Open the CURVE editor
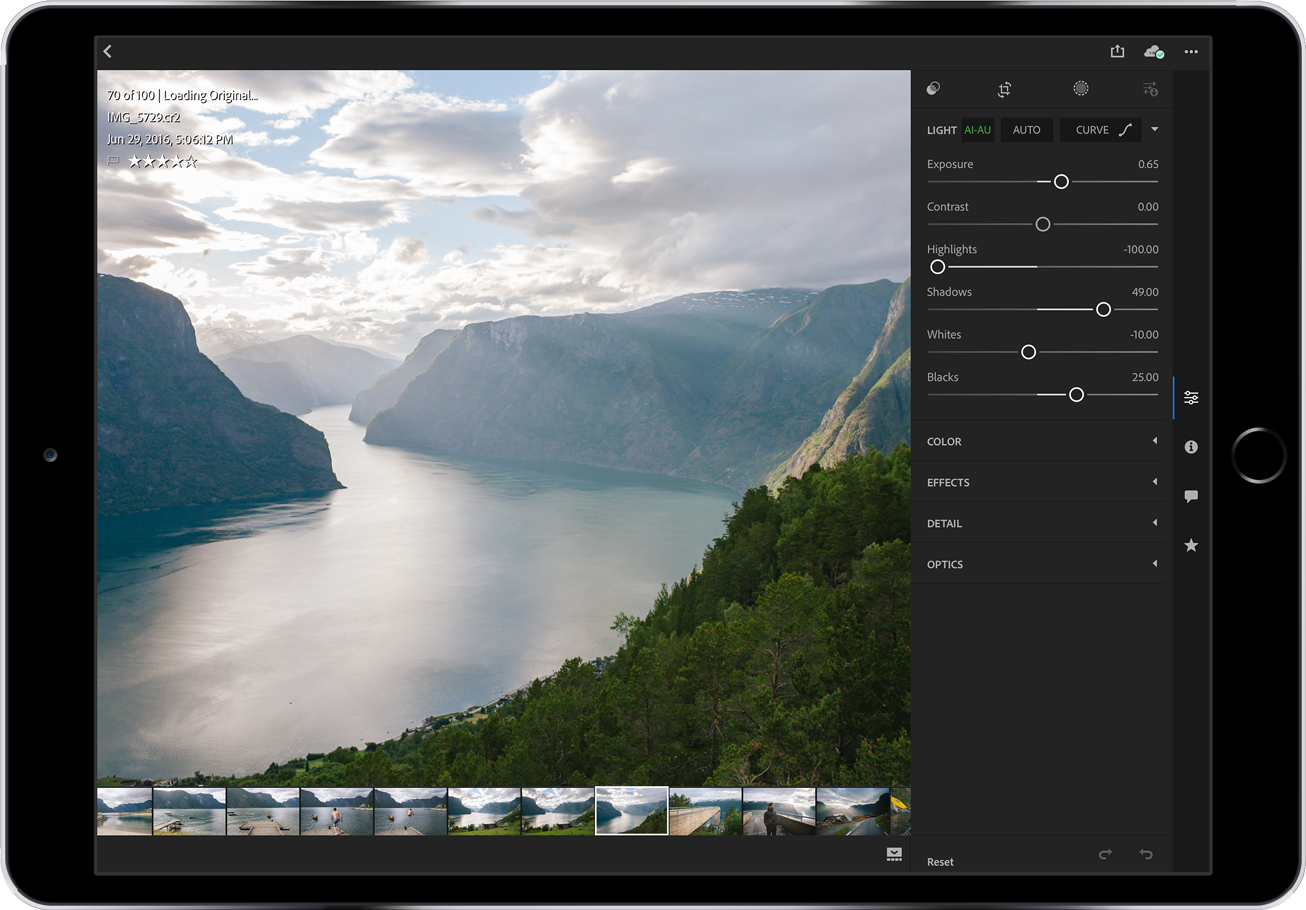Viewport: 1306px width, 910px height. 1100,129
